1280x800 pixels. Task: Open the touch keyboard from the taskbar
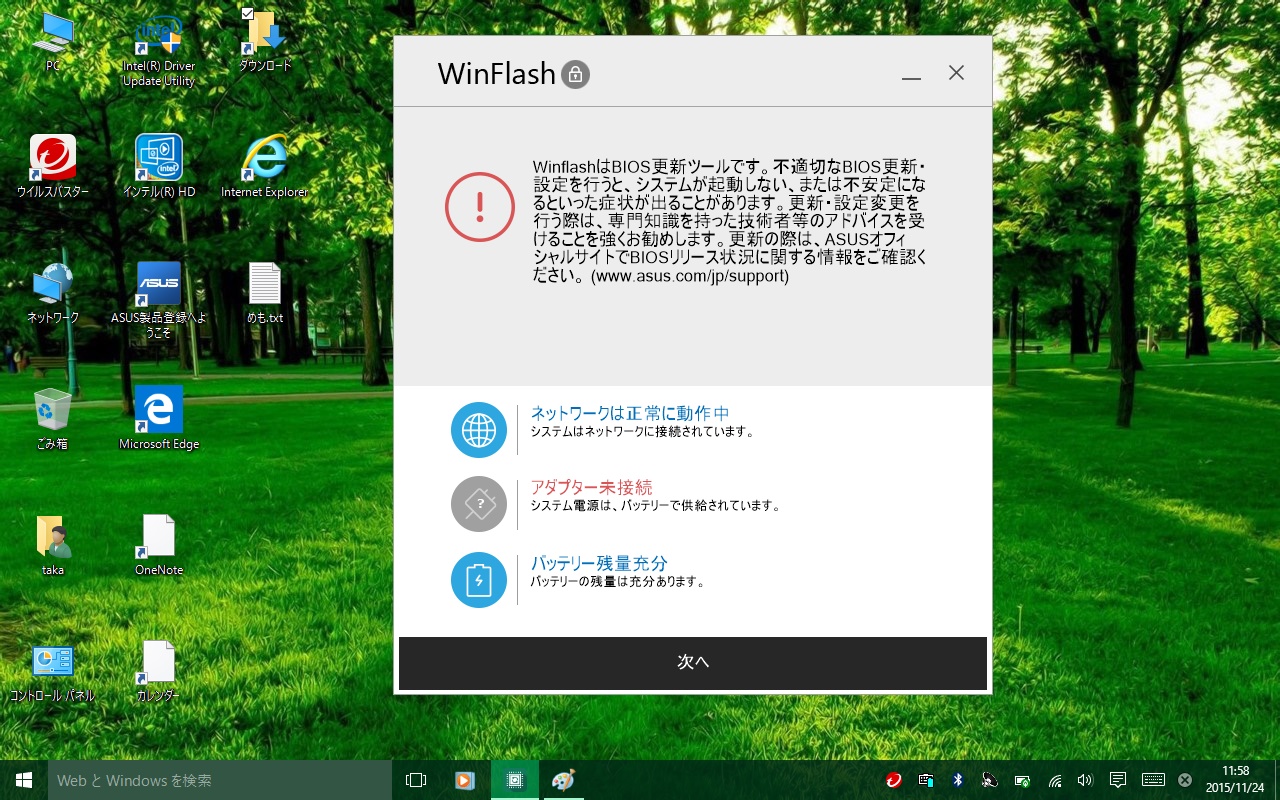[x=1153, y=780]
